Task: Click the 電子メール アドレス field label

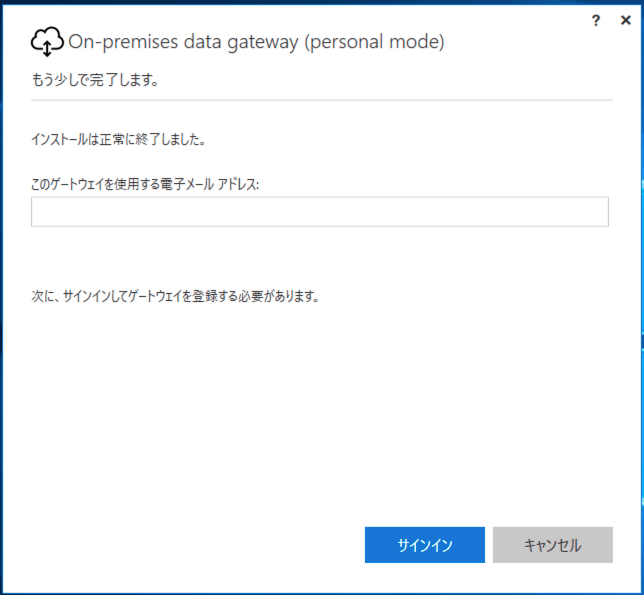Action: coord(145,183)
